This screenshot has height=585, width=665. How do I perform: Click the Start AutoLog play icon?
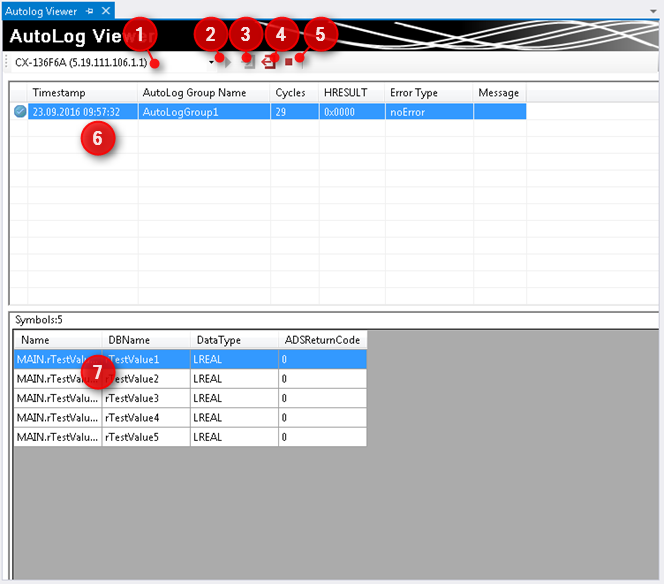pyautogui.click(x=227, y=62)
